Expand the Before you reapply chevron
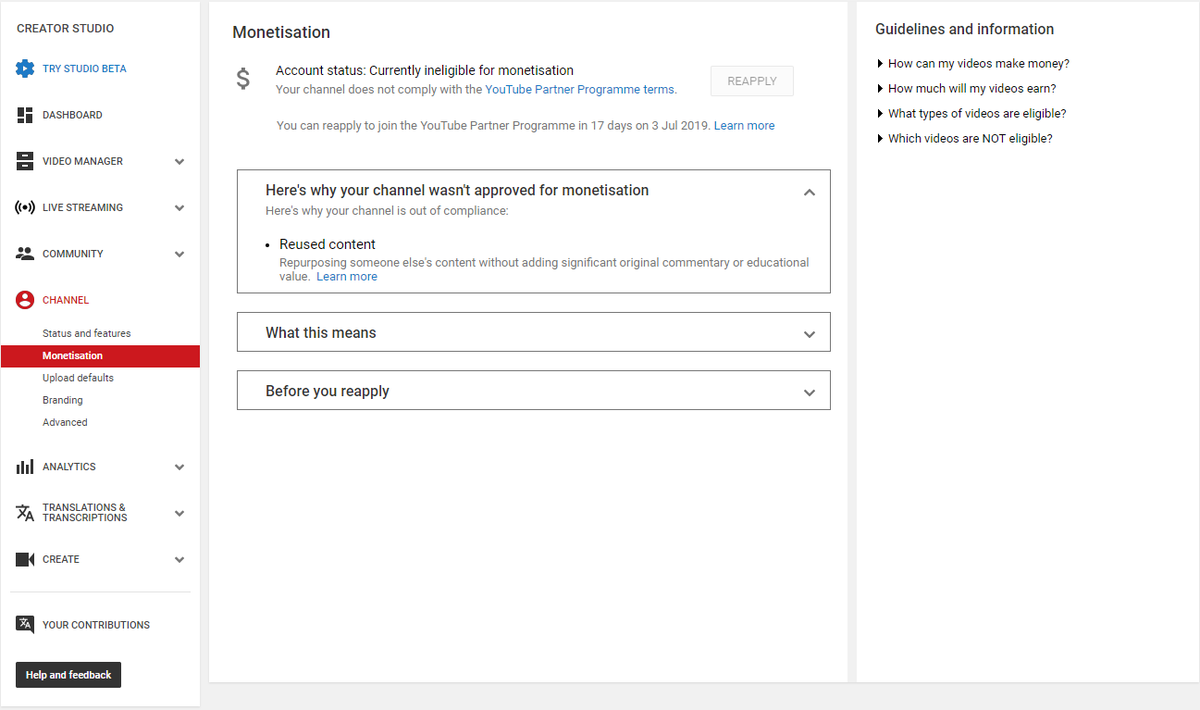The height and width of the screenshot is (710, 1200). coord(809,393)
